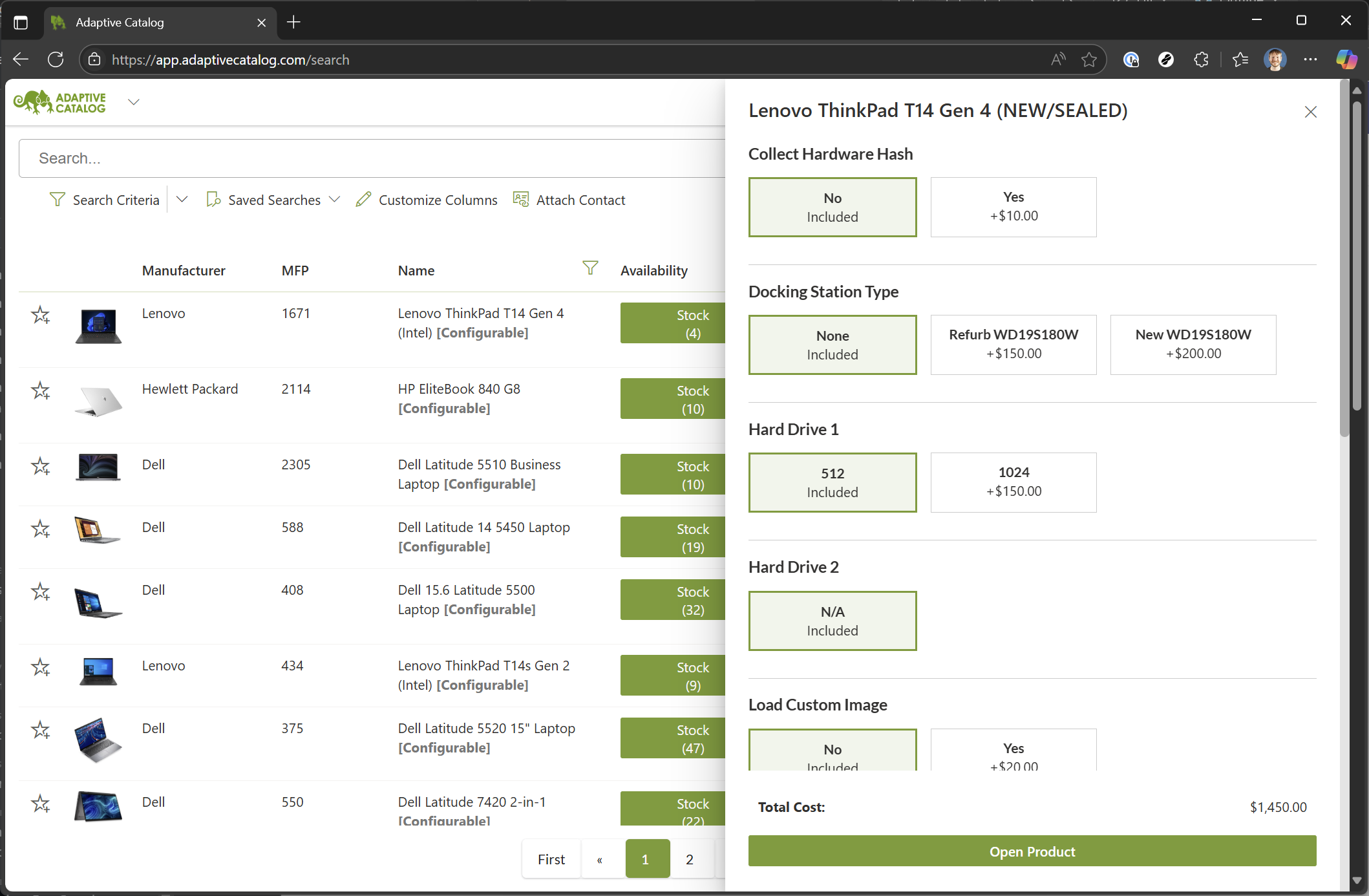This screenshot has height=896, width=1369.
Task: Click the configuration panel vertical scrollbar
Action: 1344,259
